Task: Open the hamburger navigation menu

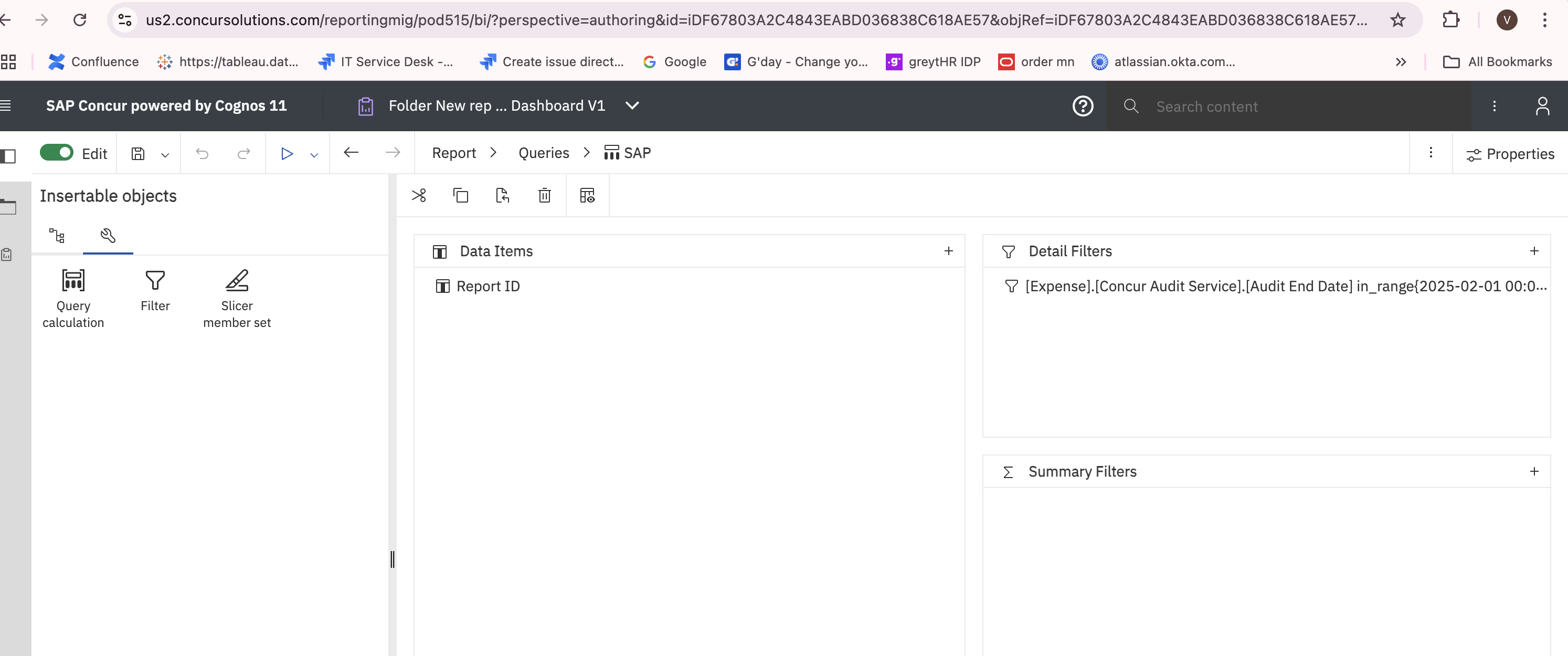Action: pyautogui.click(x=5, y=106)
